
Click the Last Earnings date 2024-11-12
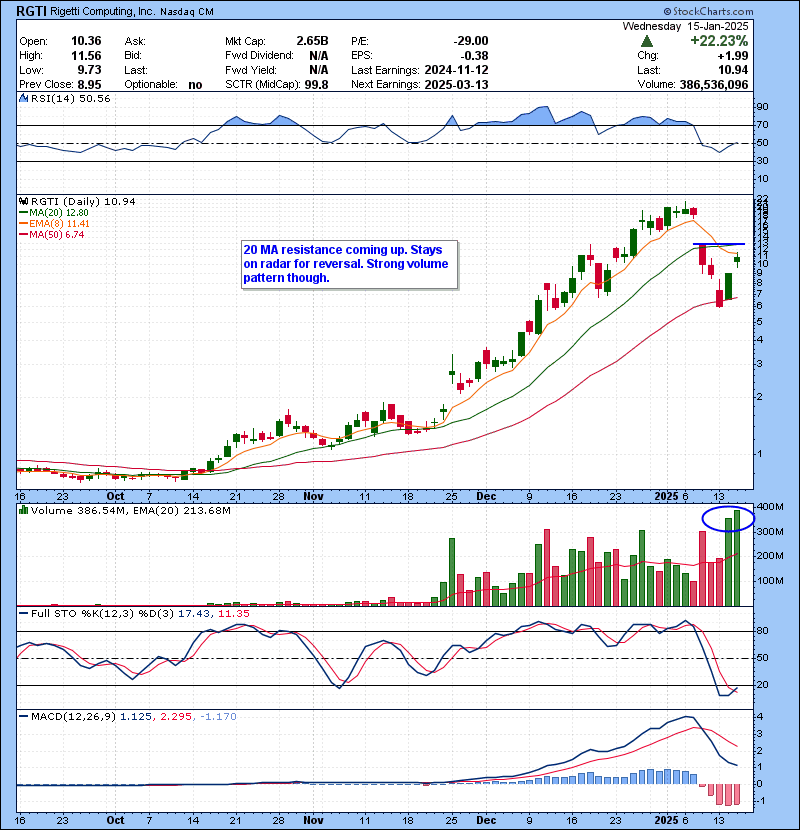tap(456, 70)
